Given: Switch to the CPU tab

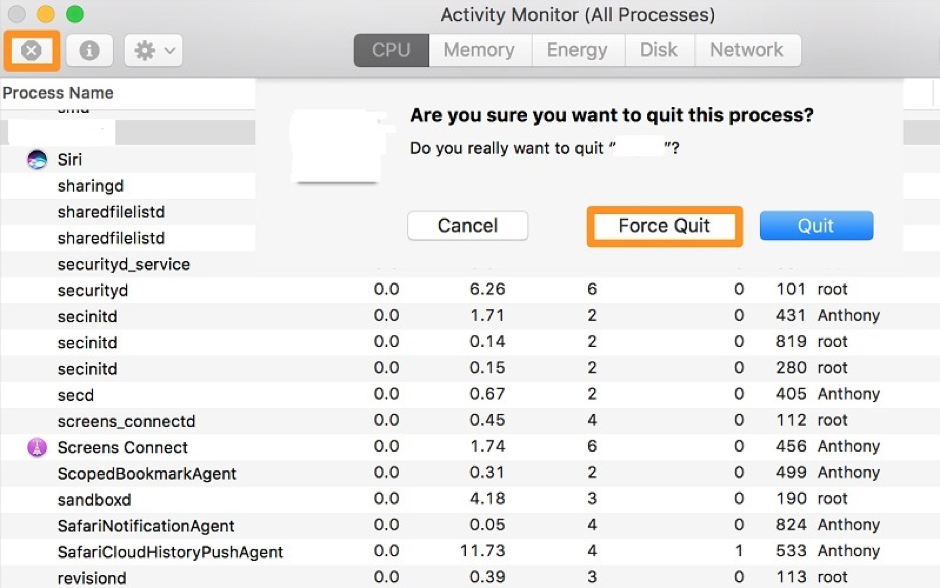Looking at the screenshot, I should [391, 50].
